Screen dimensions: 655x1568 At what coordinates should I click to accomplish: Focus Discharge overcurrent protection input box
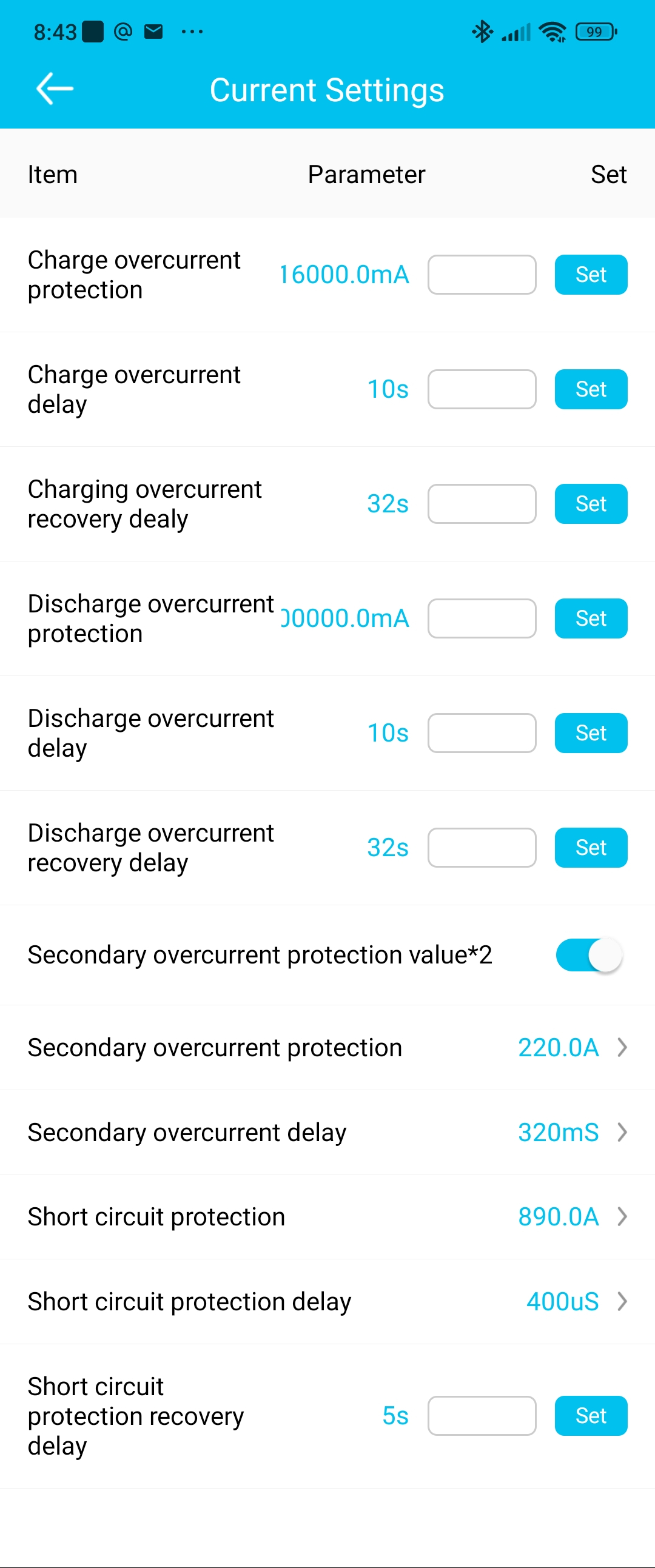pyautogui.click(x=482, y=618)
